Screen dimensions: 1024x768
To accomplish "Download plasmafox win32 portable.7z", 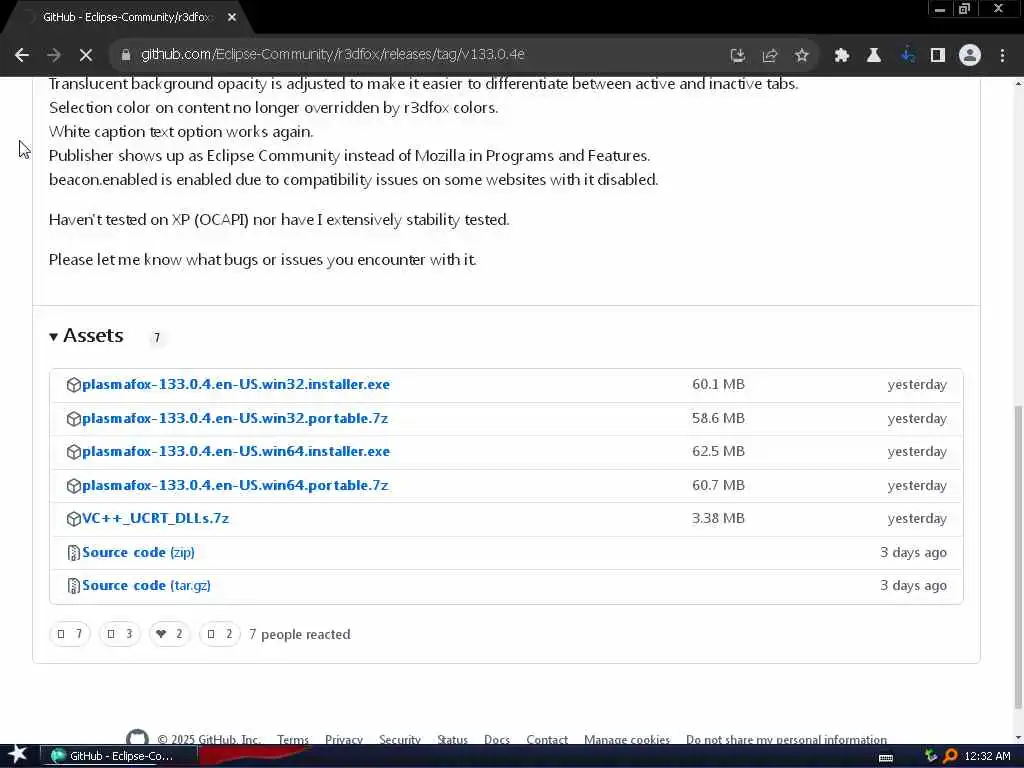I will 235,419.
